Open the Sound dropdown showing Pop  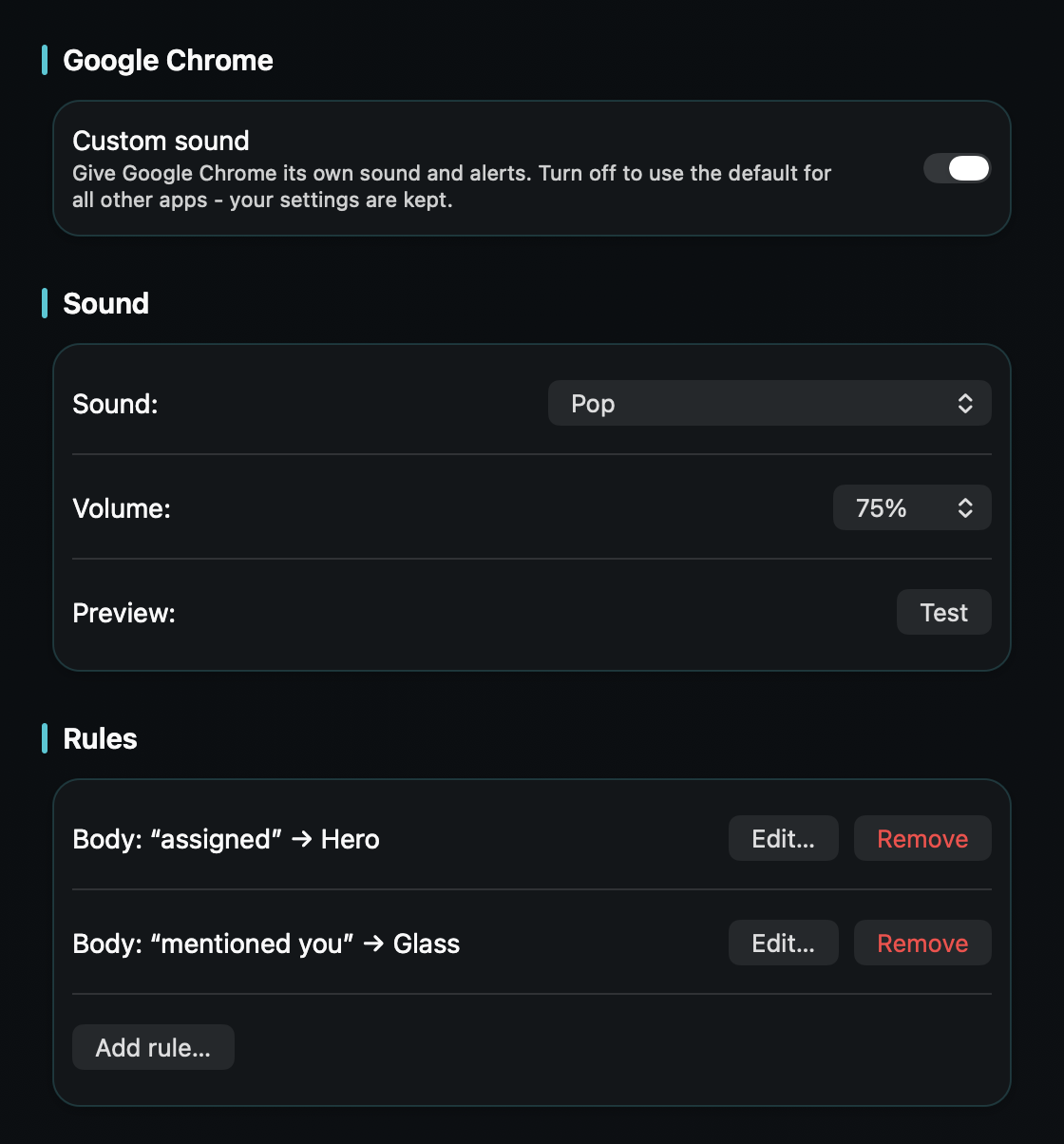[769, 404]
